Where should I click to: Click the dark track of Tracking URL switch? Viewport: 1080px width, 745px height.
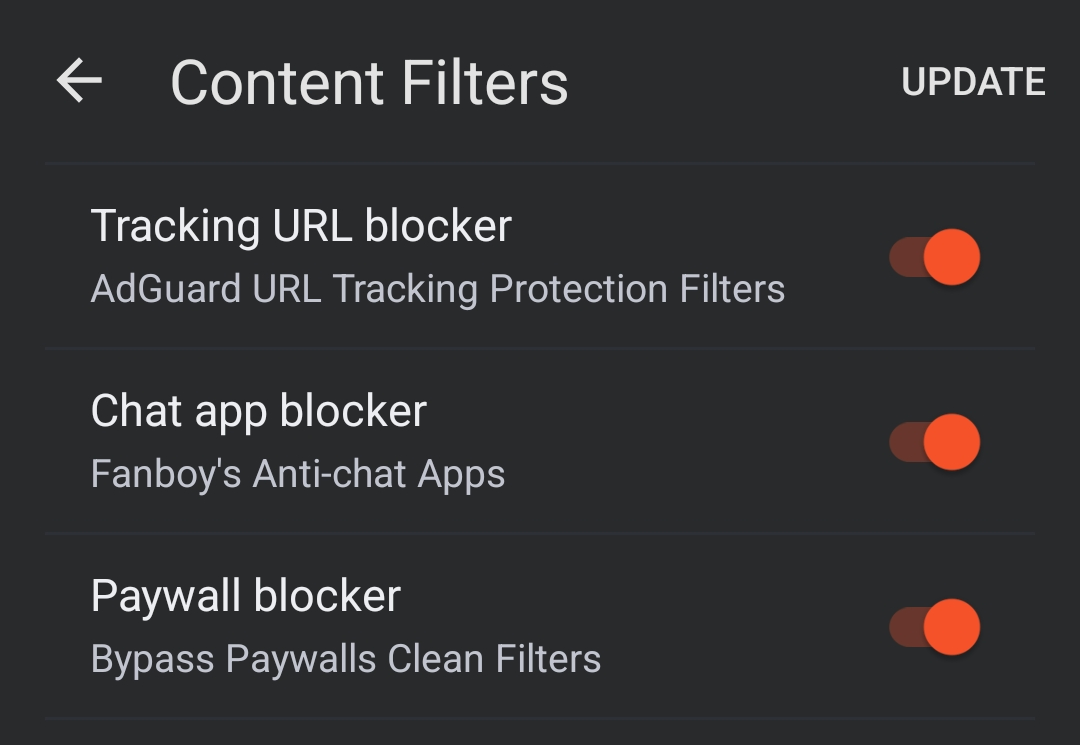coord(905,257)
